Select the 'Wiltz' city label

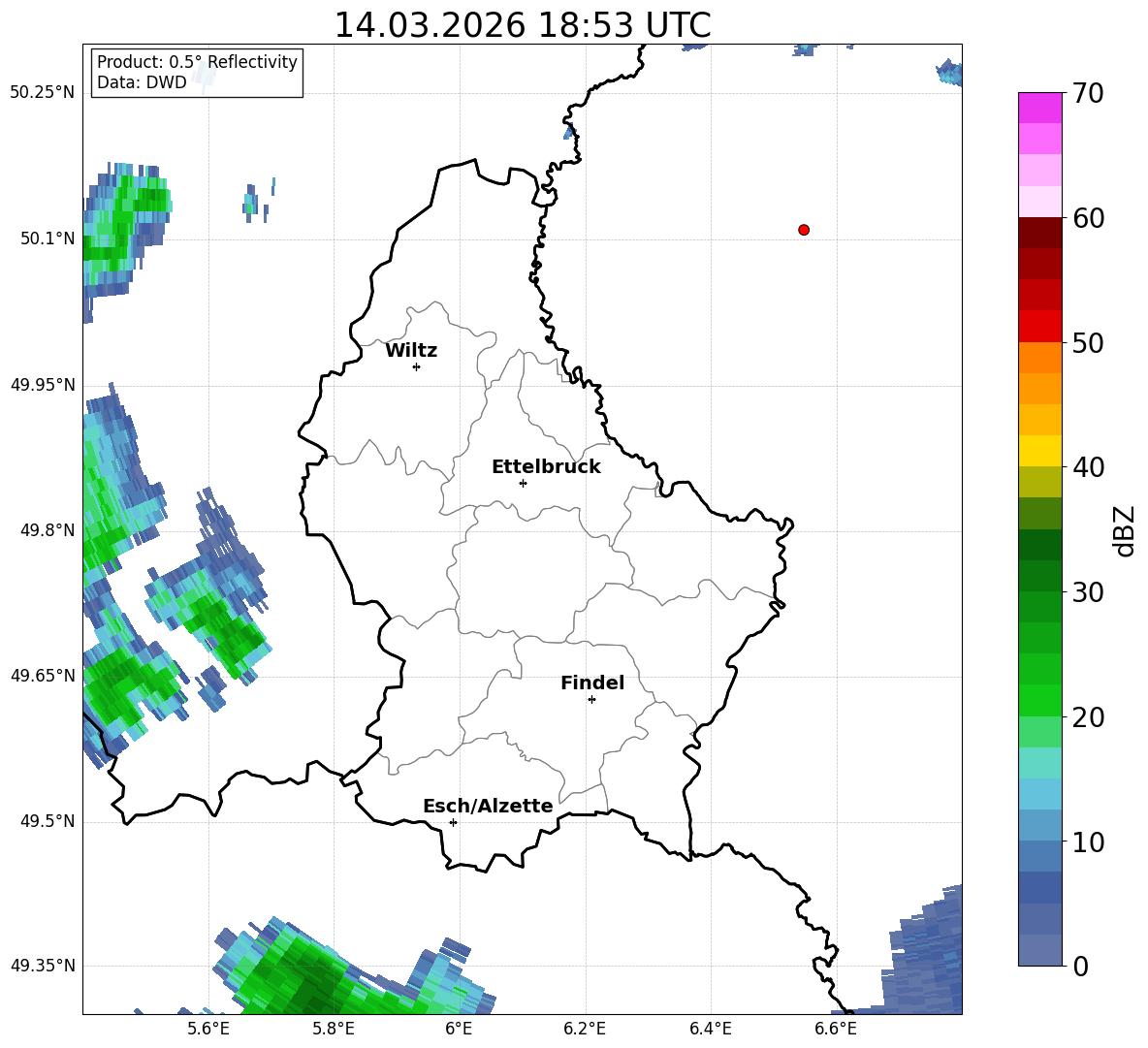[x=411, y=351]
